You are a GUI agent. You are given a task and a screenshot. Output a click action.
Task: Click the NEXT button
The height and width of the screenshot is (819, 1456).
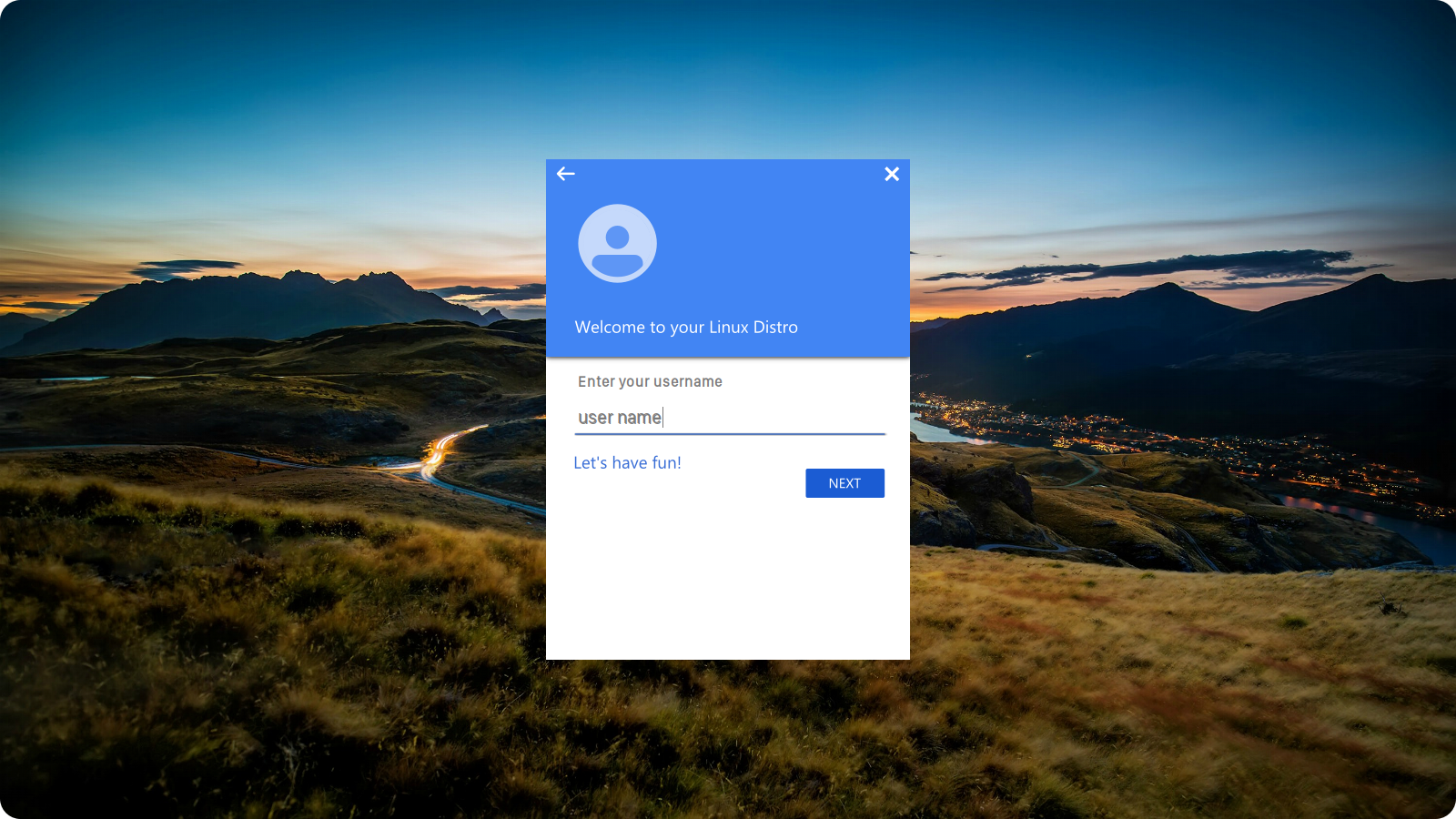coord(844,483)
